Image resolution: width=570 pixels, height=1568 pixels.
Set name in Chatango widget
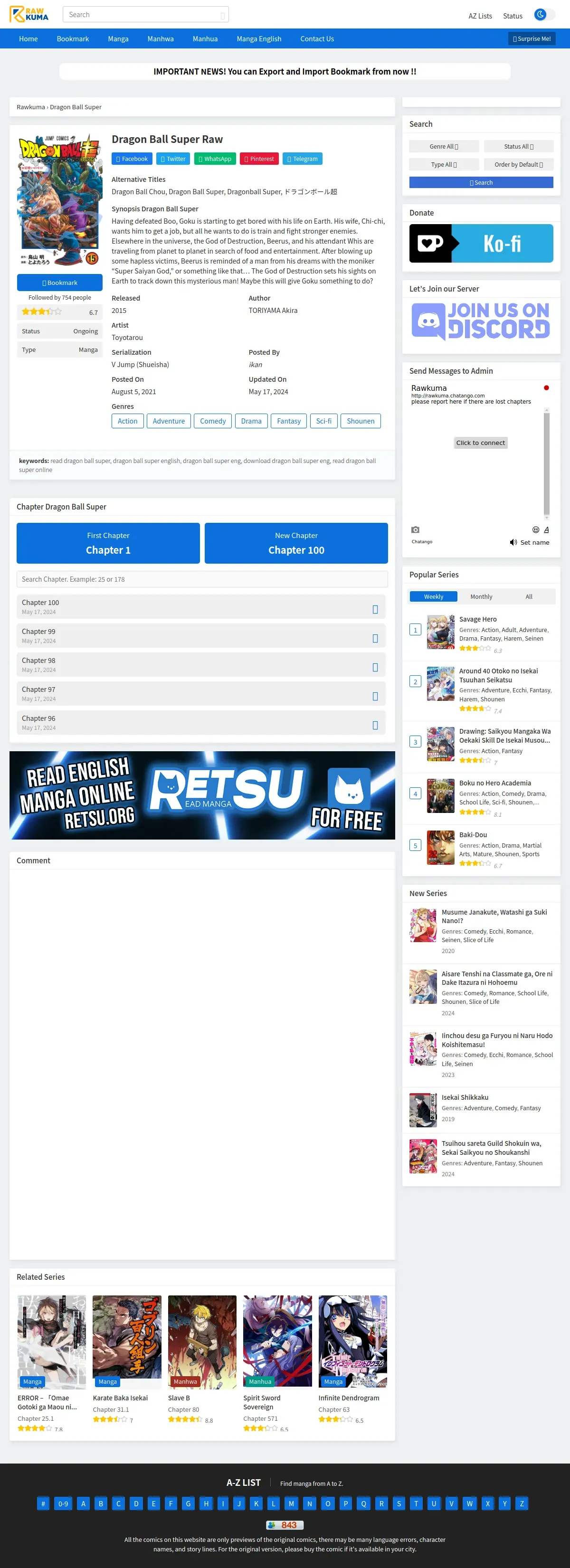click(x=535, y=542)
